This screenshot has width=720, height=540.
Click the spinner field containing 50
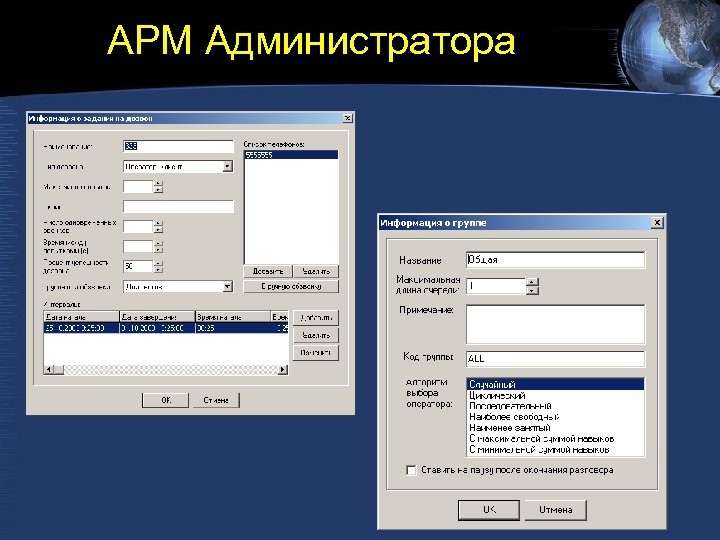click(x=138, y=266)
